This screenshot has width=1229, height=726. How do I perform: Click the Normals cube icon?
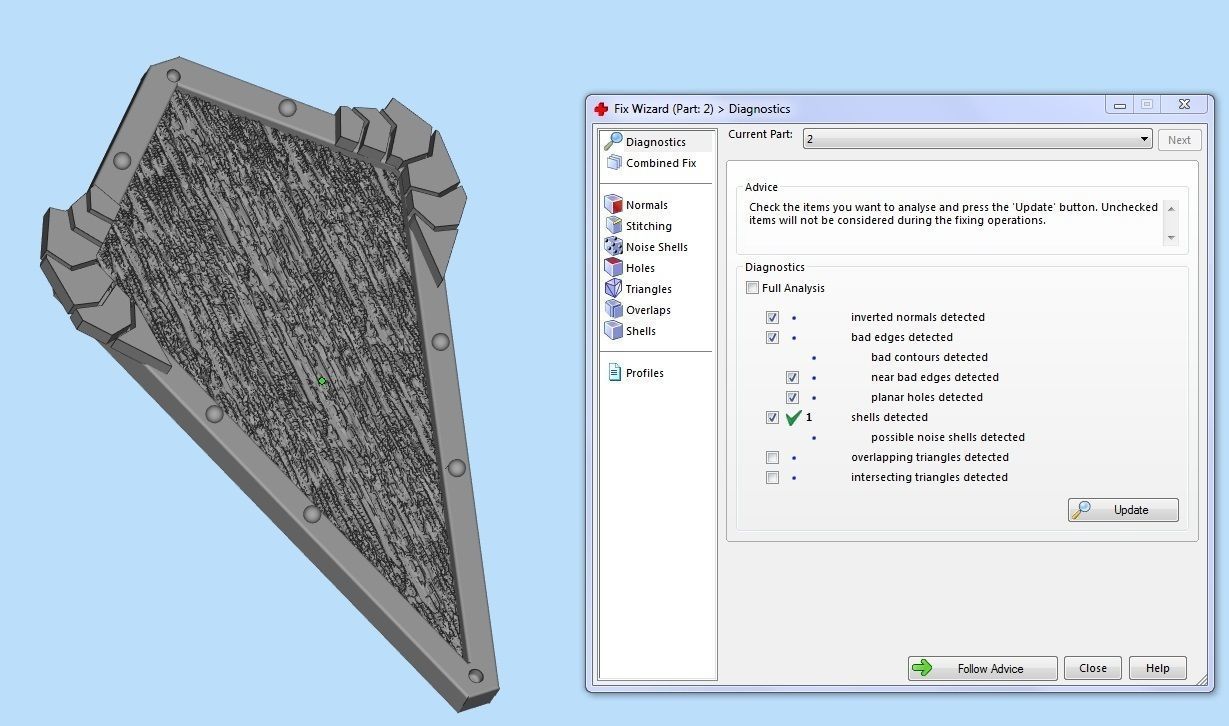(x=614, y=205)
